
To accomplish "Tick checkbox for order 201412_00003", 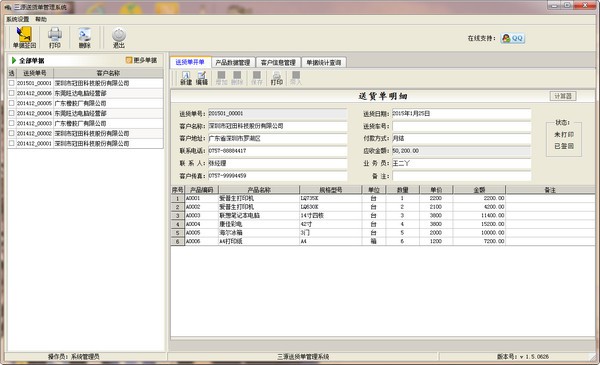I will pyautogui.click(x=11, y=123).
